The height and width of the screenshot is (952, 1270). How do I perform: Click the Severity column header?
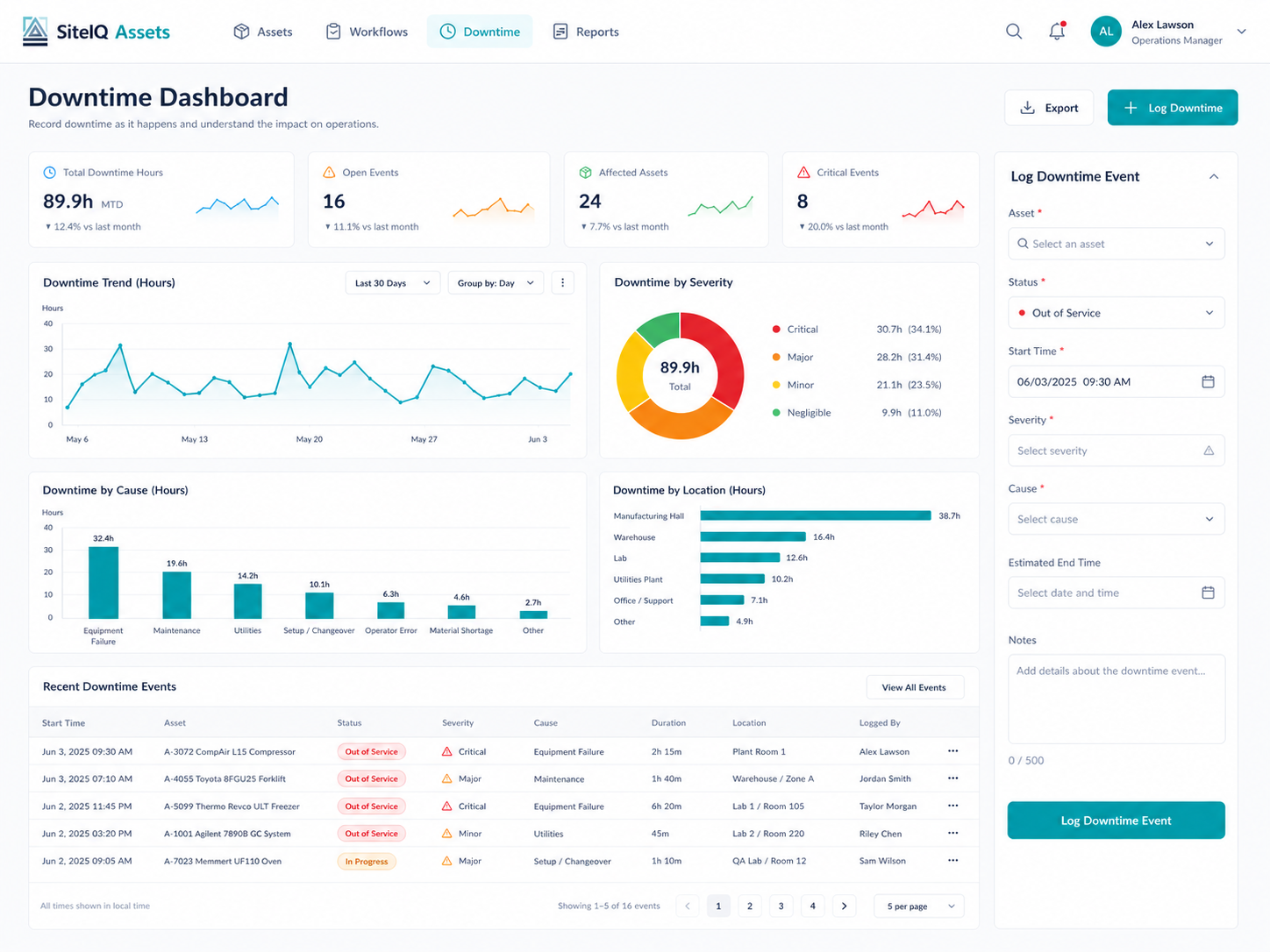[x=458, y=723]
